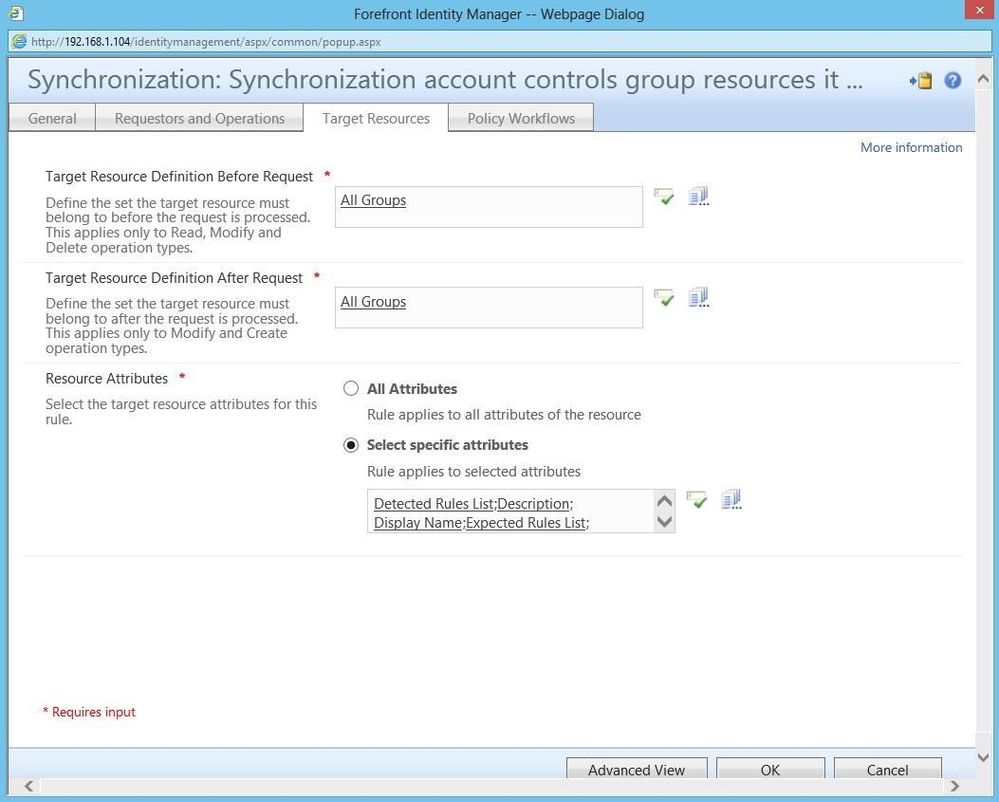This screenshot has width=999, height=802.
Task: Dismiss the dialog with the Cancel button
Action: tap(888, 769)
